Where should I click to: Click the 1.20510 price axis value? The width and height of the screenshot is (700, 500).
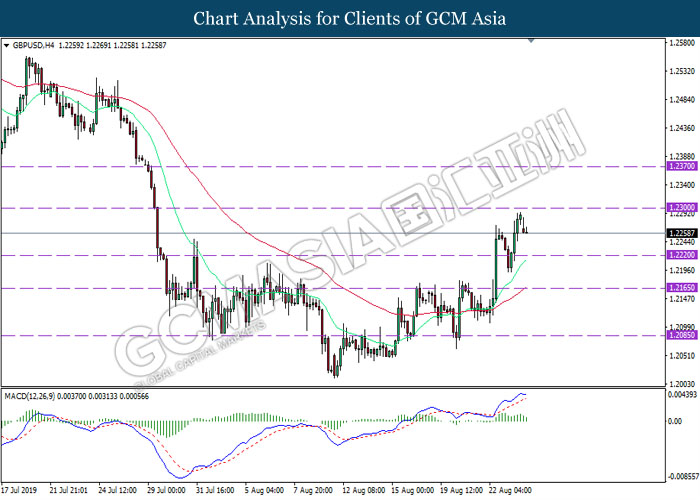(683, 356)
